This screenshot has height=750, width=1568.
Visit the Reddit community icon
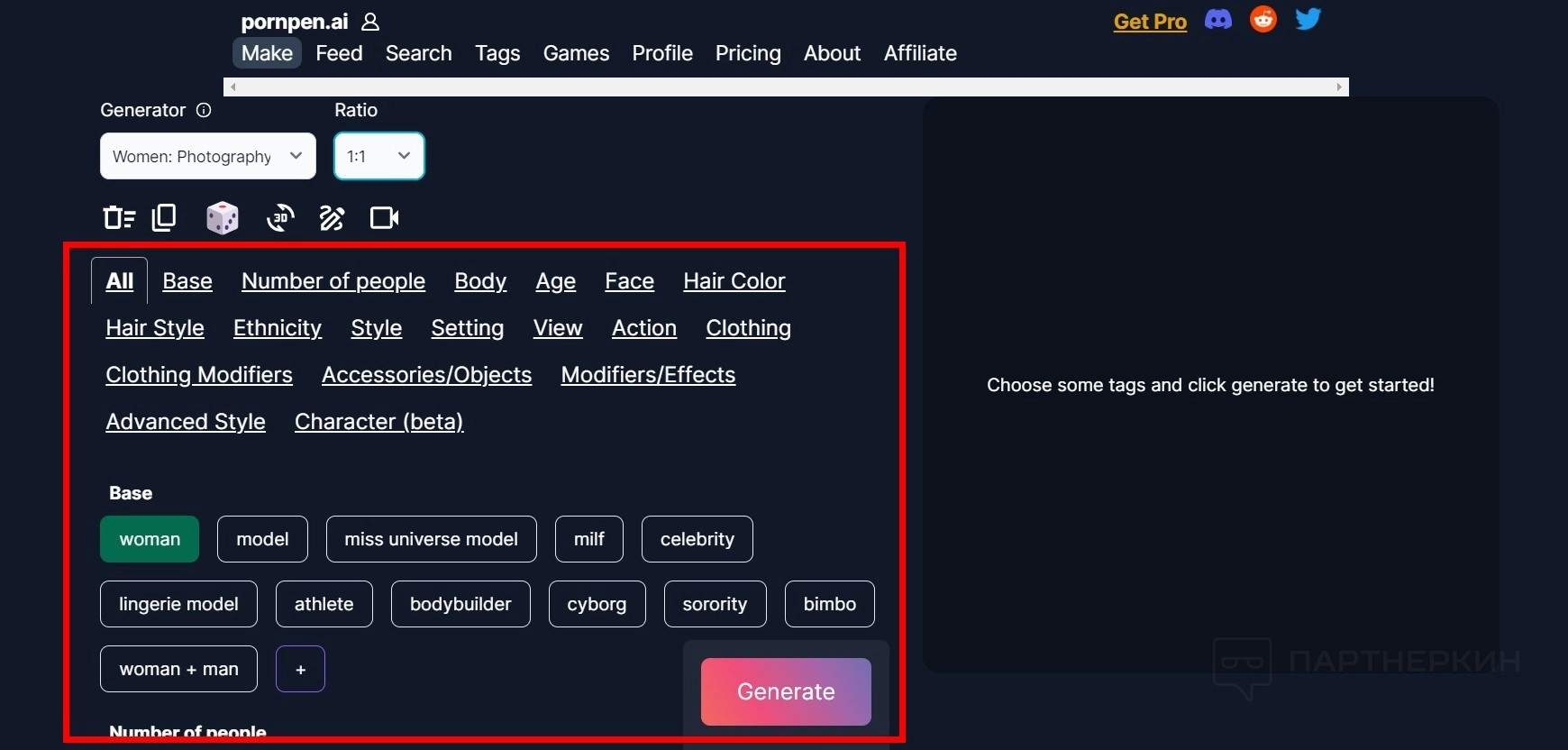[1263, 19]
